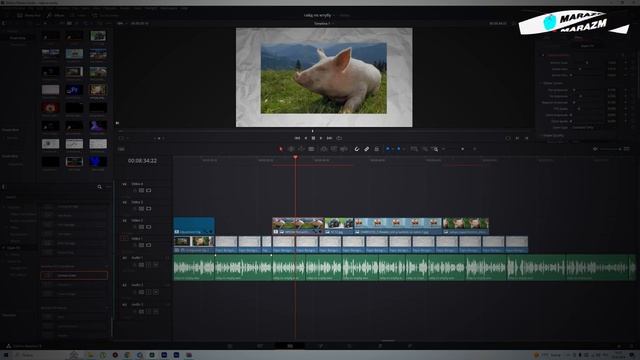640x360 pixels.
Task: Select the red circular media pool thumbnail
Action: 50,108
